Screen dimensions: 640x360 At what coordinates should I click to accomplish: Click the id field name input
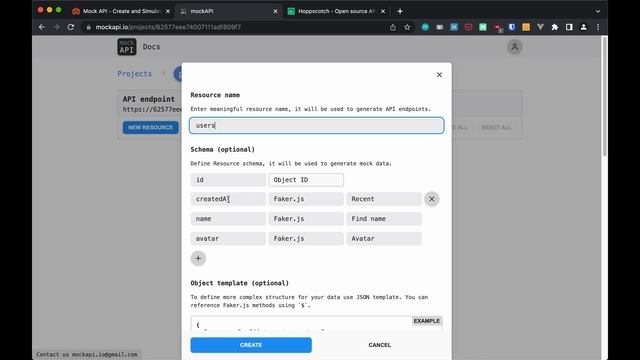point(228,180)
